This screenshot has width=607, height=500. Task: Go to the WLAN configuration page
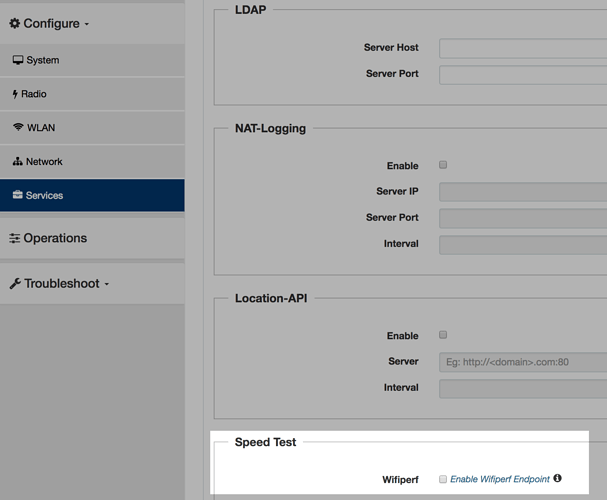click(41, 128)
